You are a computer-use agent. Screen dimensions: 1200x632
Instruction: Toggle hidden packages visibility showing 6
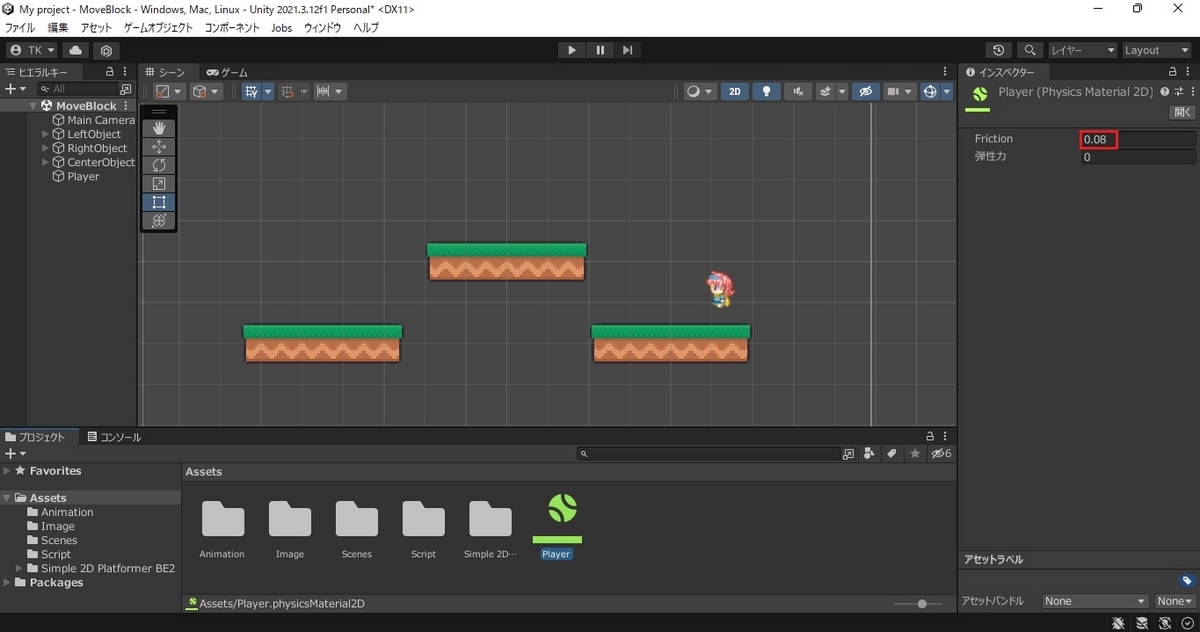pos(941,454)
